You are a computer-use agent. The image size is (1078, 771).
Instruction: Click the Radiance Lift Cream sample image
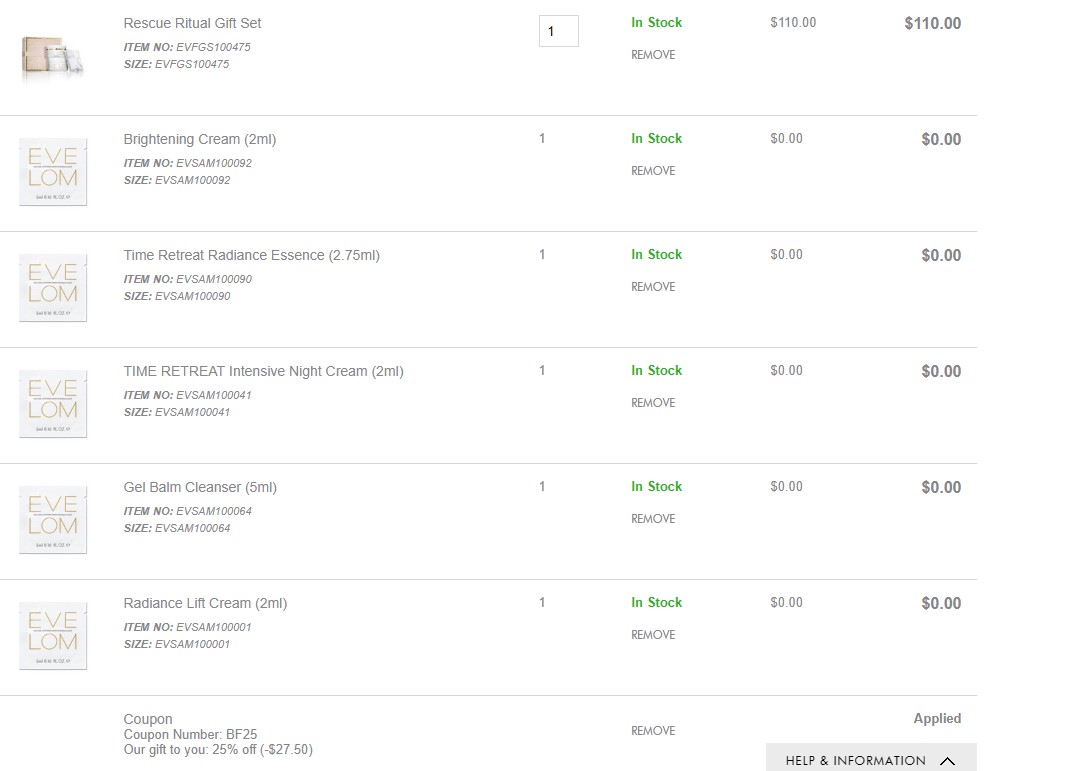tap(53, 636)
